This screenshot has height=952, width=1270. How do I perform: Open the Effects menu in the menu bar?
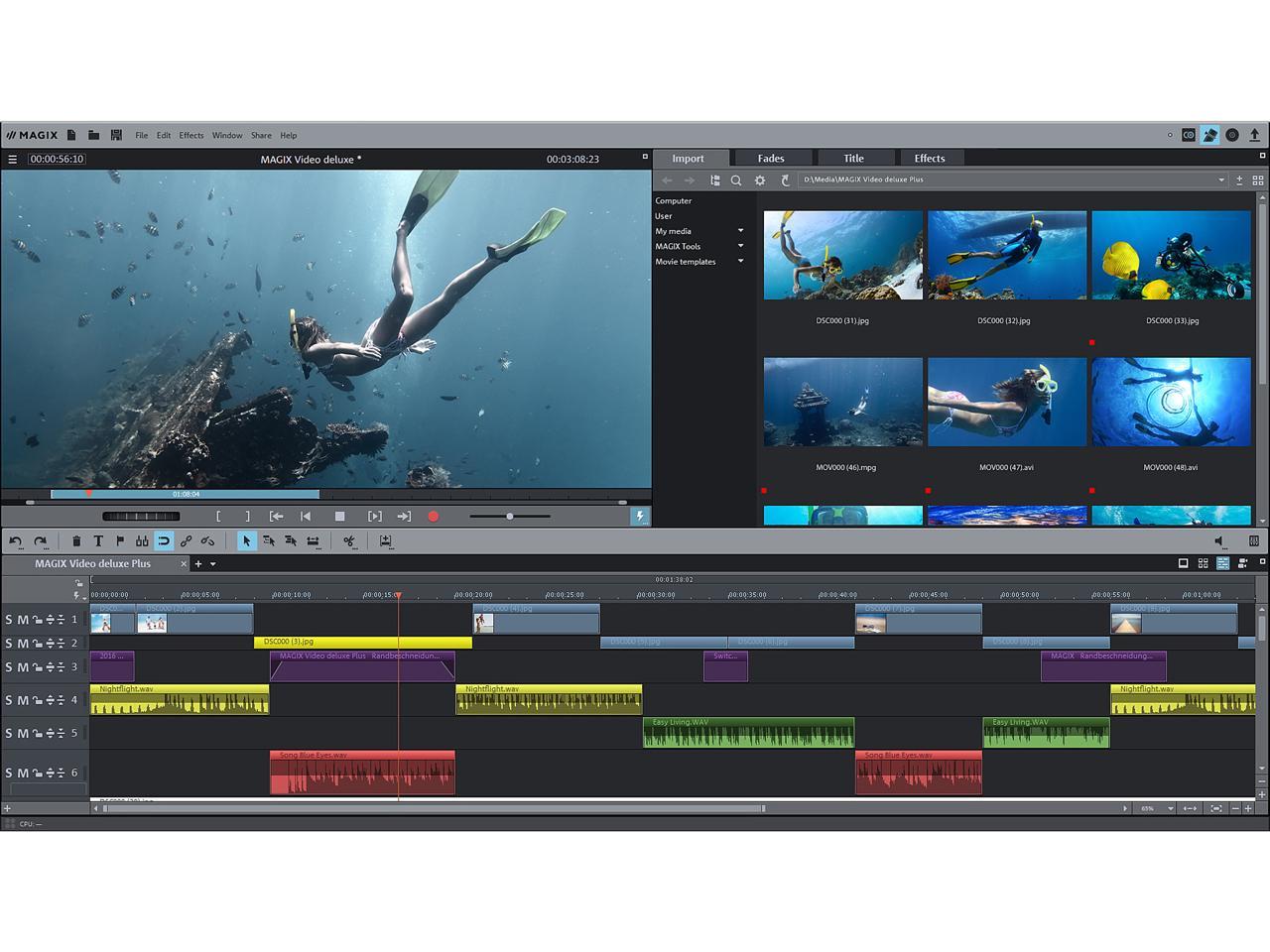pos(191,136)
